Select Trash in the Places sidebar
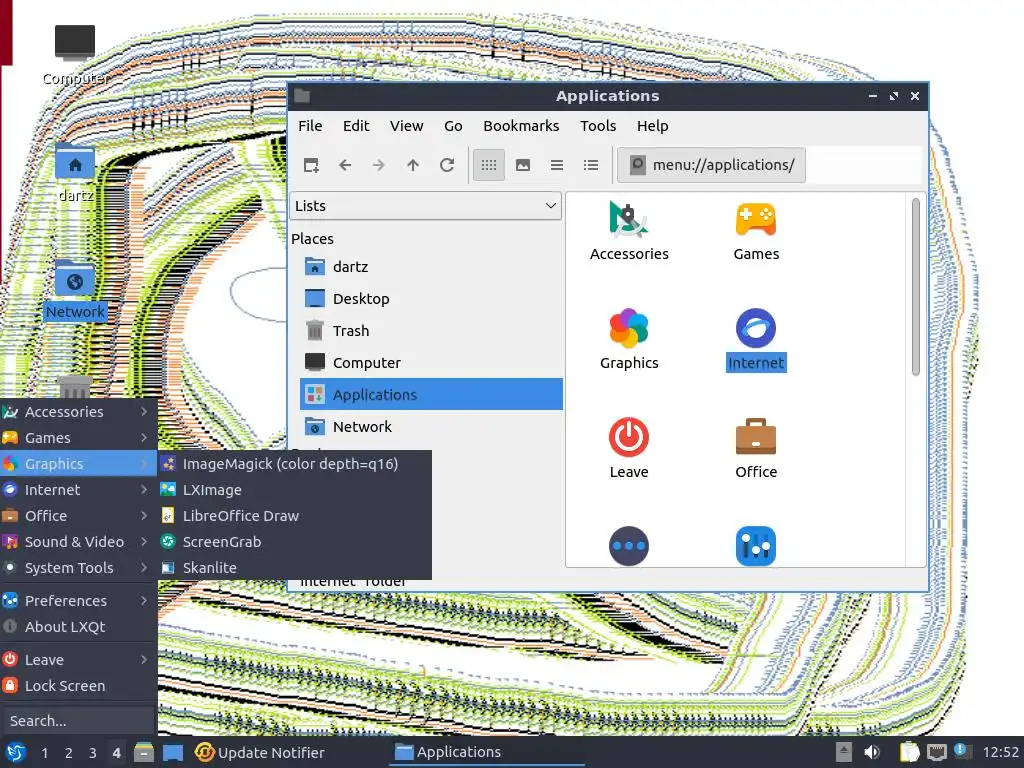Viewport: 1024px width, 768px height. tap(431, 330)
